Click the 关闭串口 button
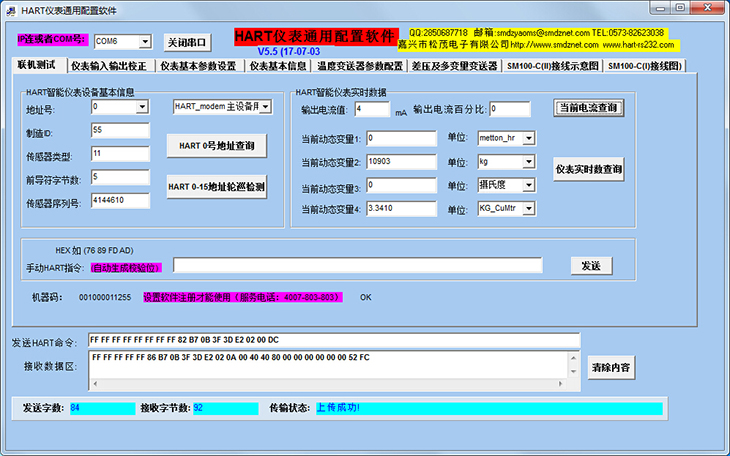The image size is (730, 456). point(188,42)
